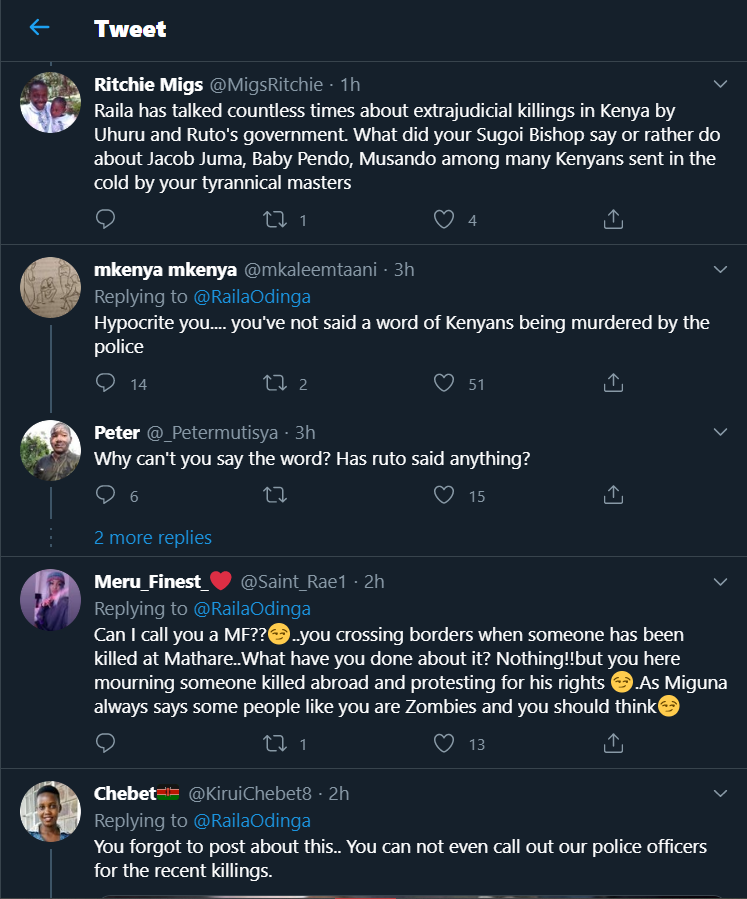
Task: Share Meru_Finest_'s tweet
Action: [614, 743]
